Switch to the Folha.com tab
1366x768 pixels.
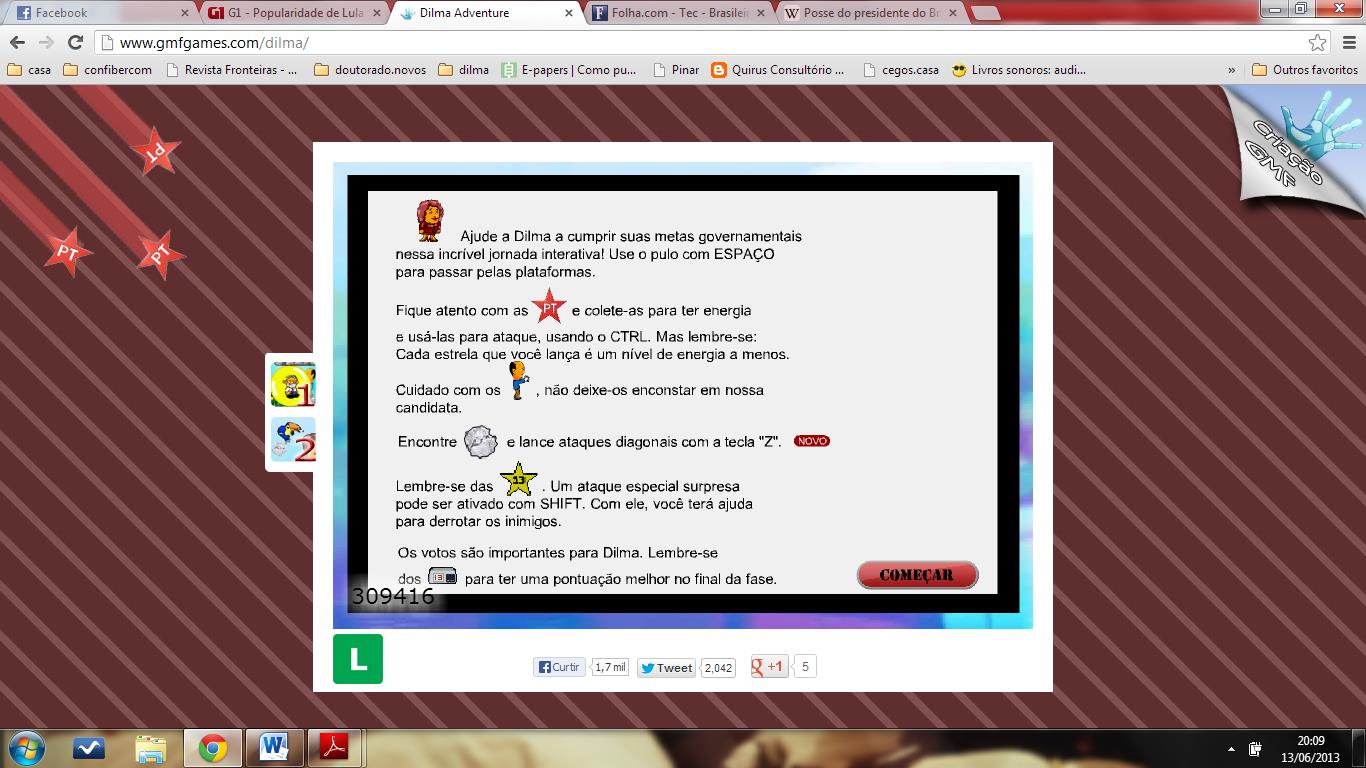click(678, 13)
